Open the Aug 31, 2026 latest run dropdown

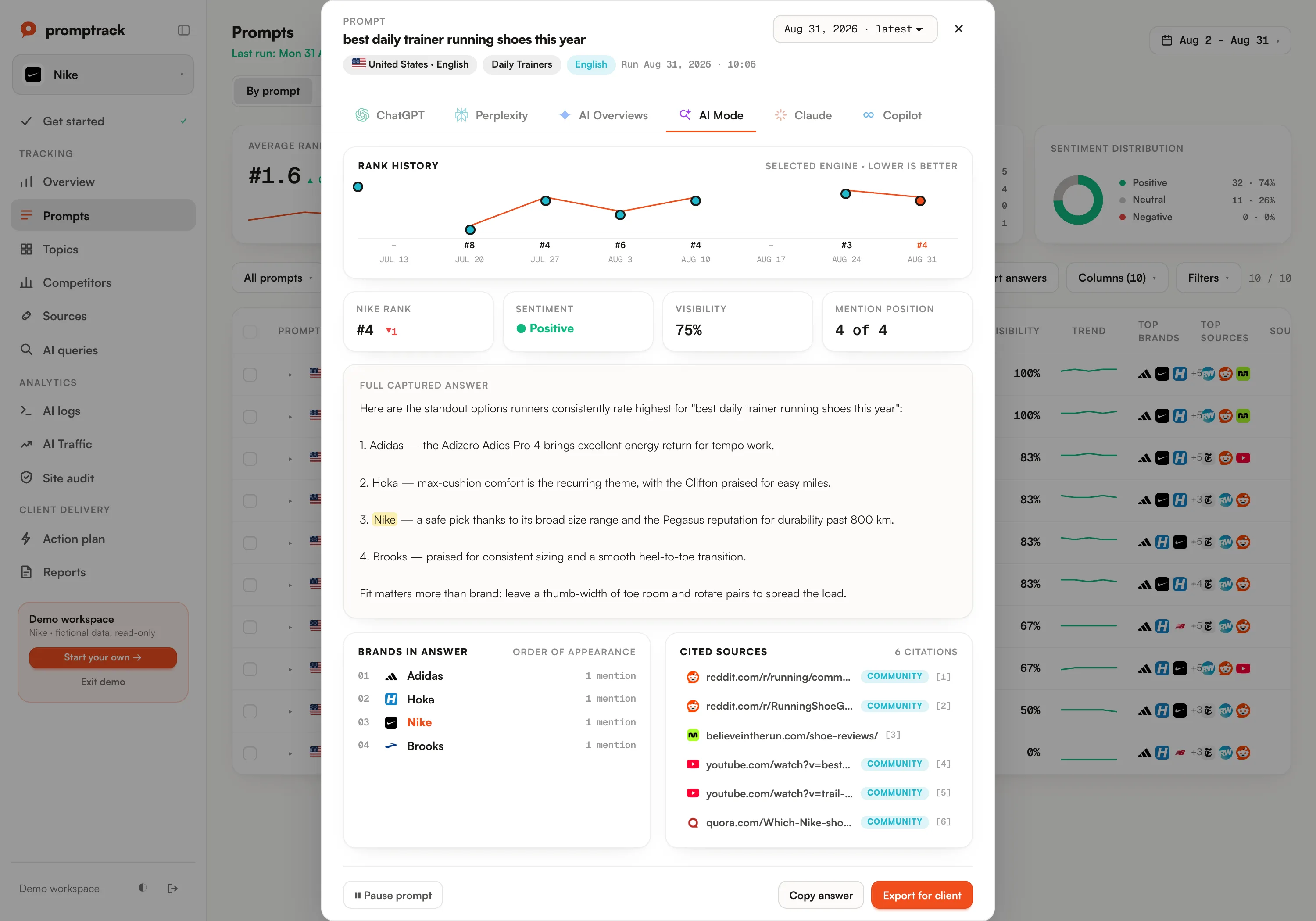(x=855, y=29)
